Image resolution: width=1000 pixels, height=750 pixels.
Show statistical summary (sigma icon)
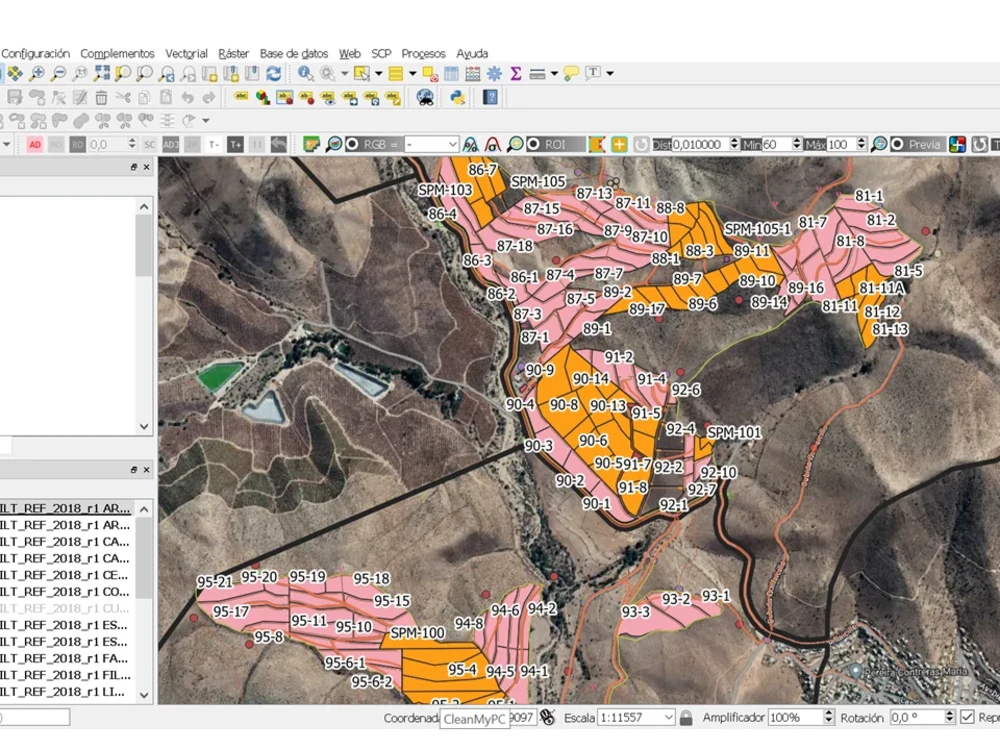515,73
